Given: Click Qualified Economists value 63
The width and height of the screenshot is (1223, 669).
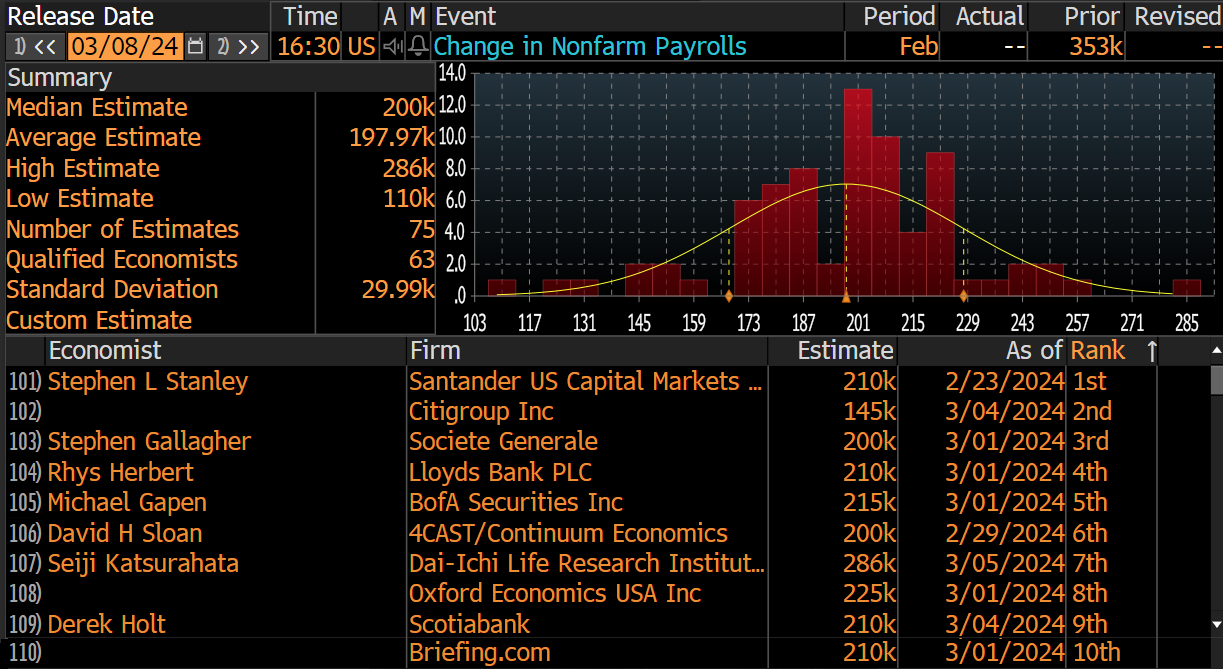Looking at the screenshot, I should click(421, 260).
